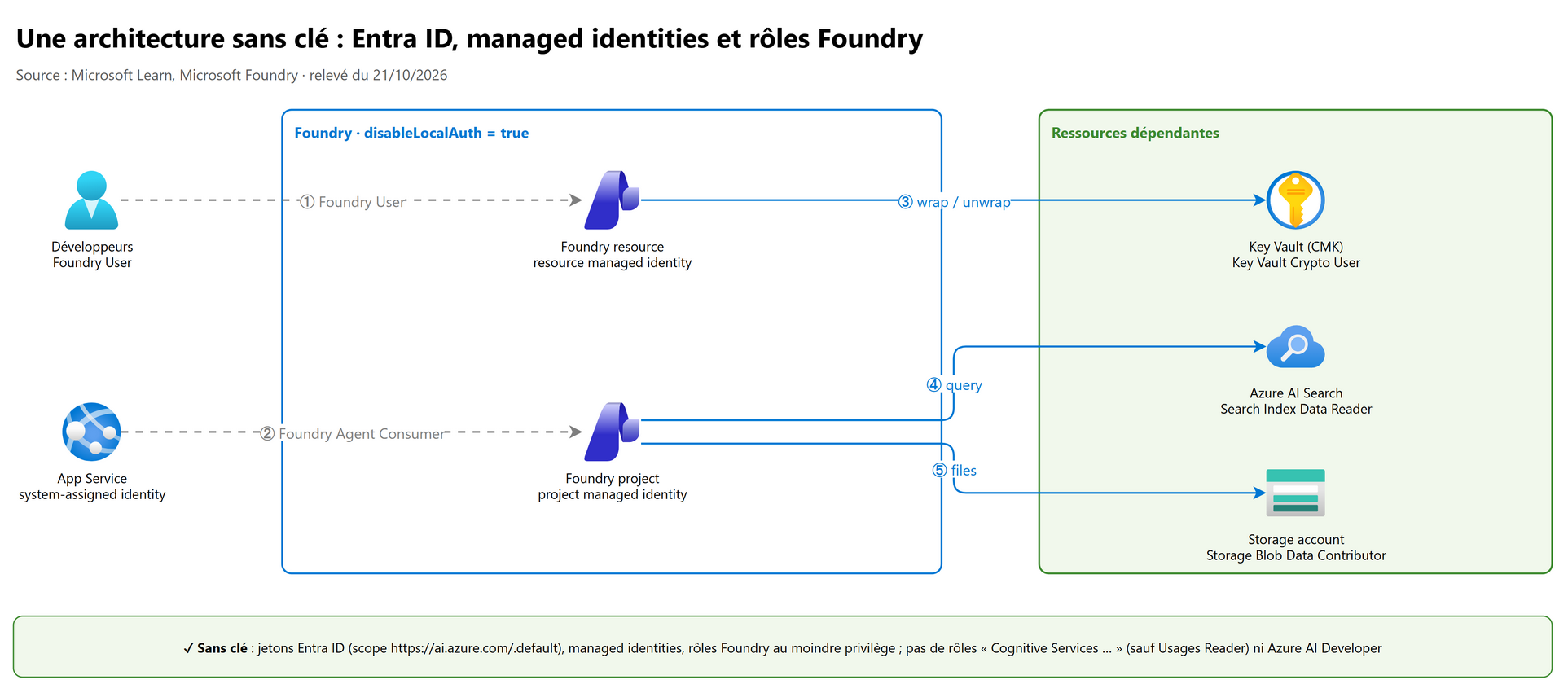The image size is (1568, 693).
Task: Click the Développeurs person icon
Action: (91, 200)
